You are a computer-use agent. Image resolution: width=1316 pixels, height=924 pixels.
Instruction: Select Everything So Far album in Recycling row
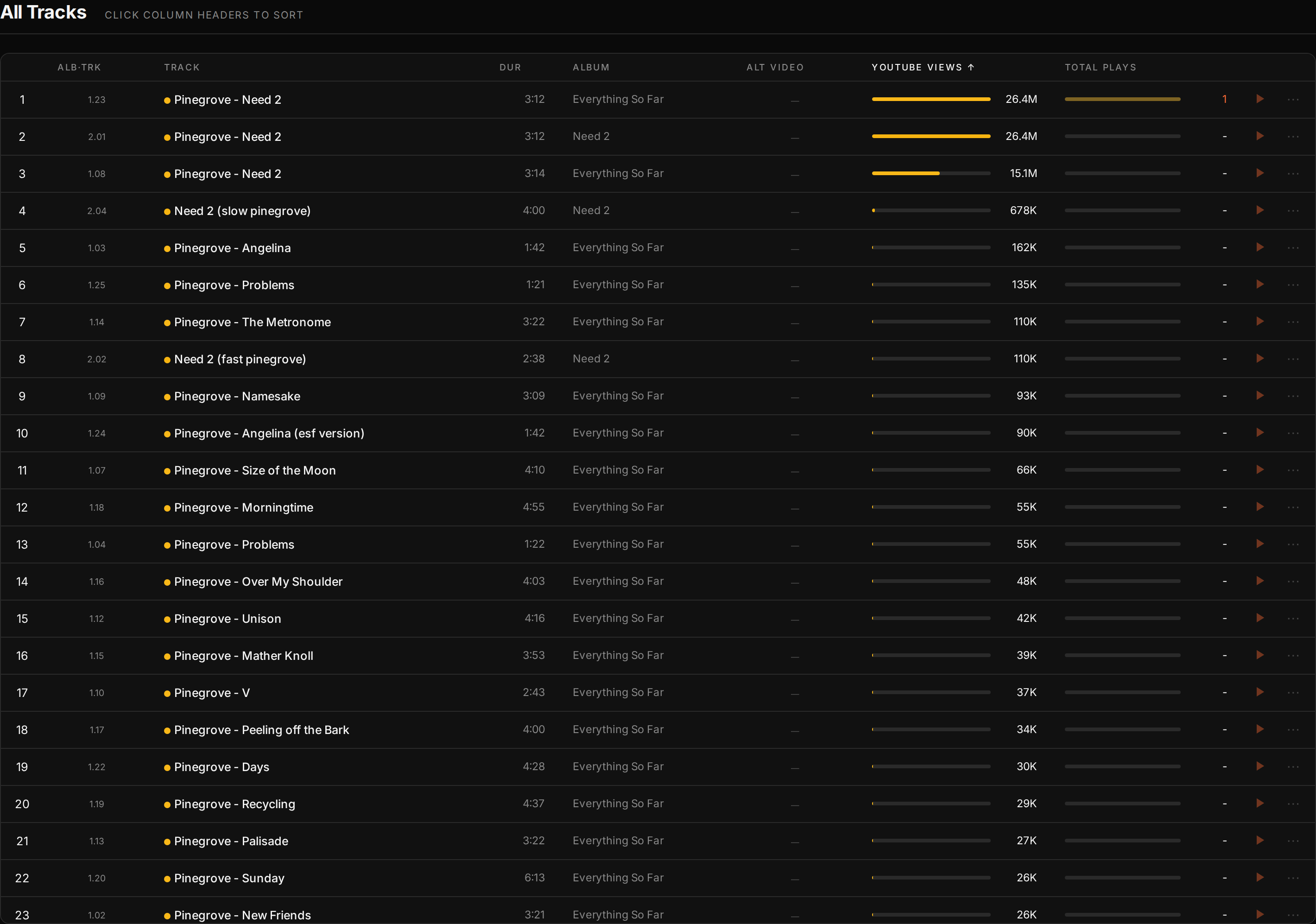pos(618,804)
